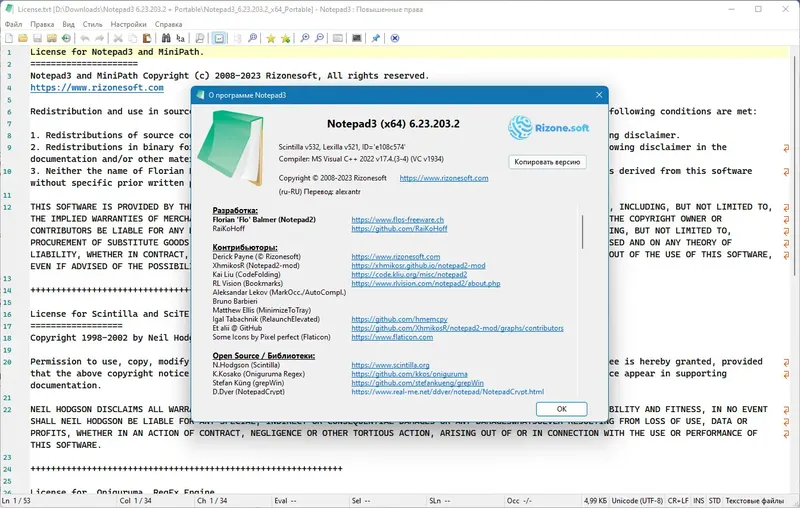Open Favorites with the yellow star icon
The height and width of the screenshot is (508, 800).
click(x=271, y=38)
